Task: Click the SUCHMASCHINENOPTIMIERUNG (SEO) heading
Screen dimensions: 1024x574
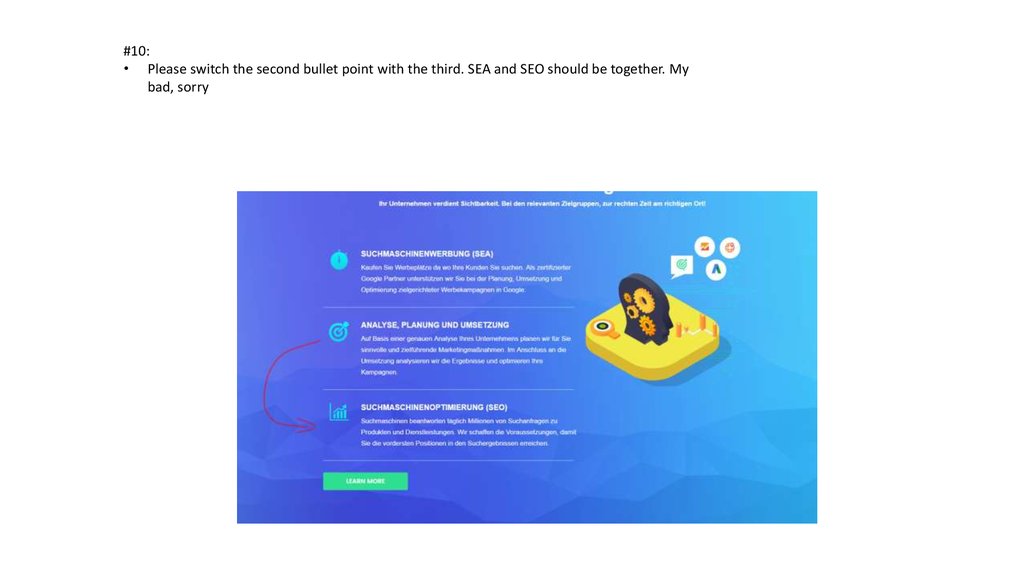Action: (434, 407)
